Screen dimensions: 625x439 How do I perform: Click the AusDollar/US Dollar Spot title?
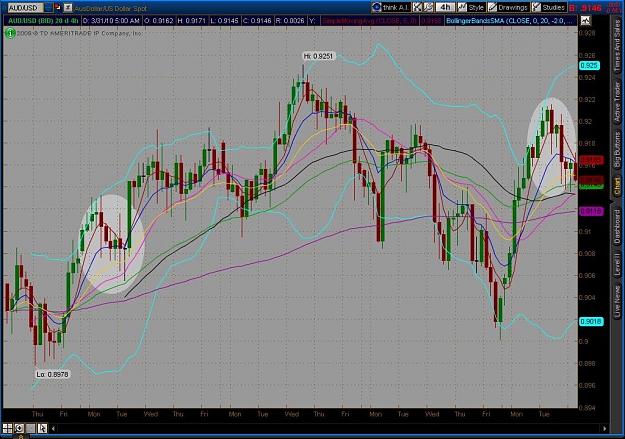(x=110, y=8)
